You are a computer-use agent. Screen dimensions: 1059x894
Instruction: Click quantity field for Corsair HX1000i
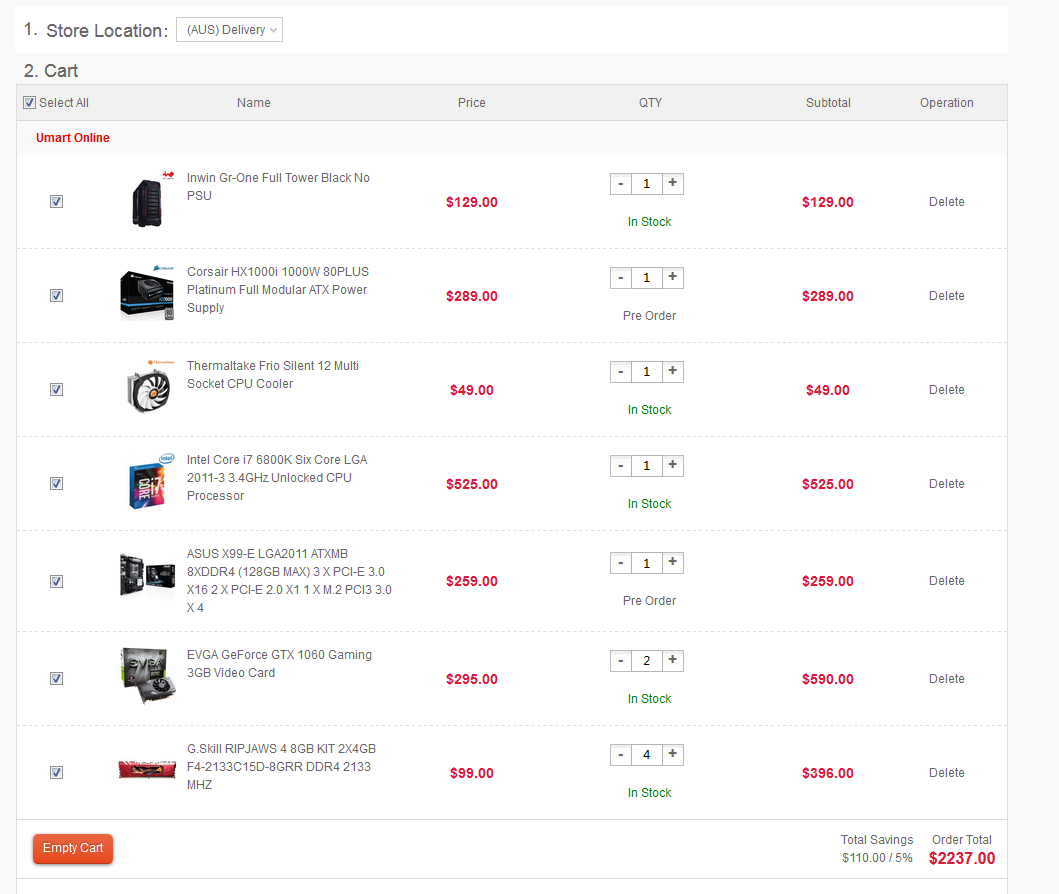point(646,278)
